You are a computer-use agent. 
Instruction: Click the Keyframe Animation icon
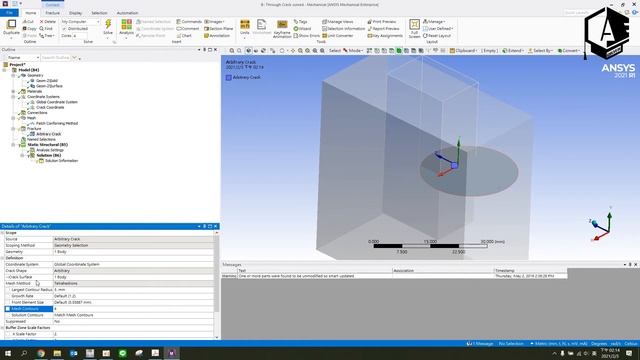click(282, 24)
